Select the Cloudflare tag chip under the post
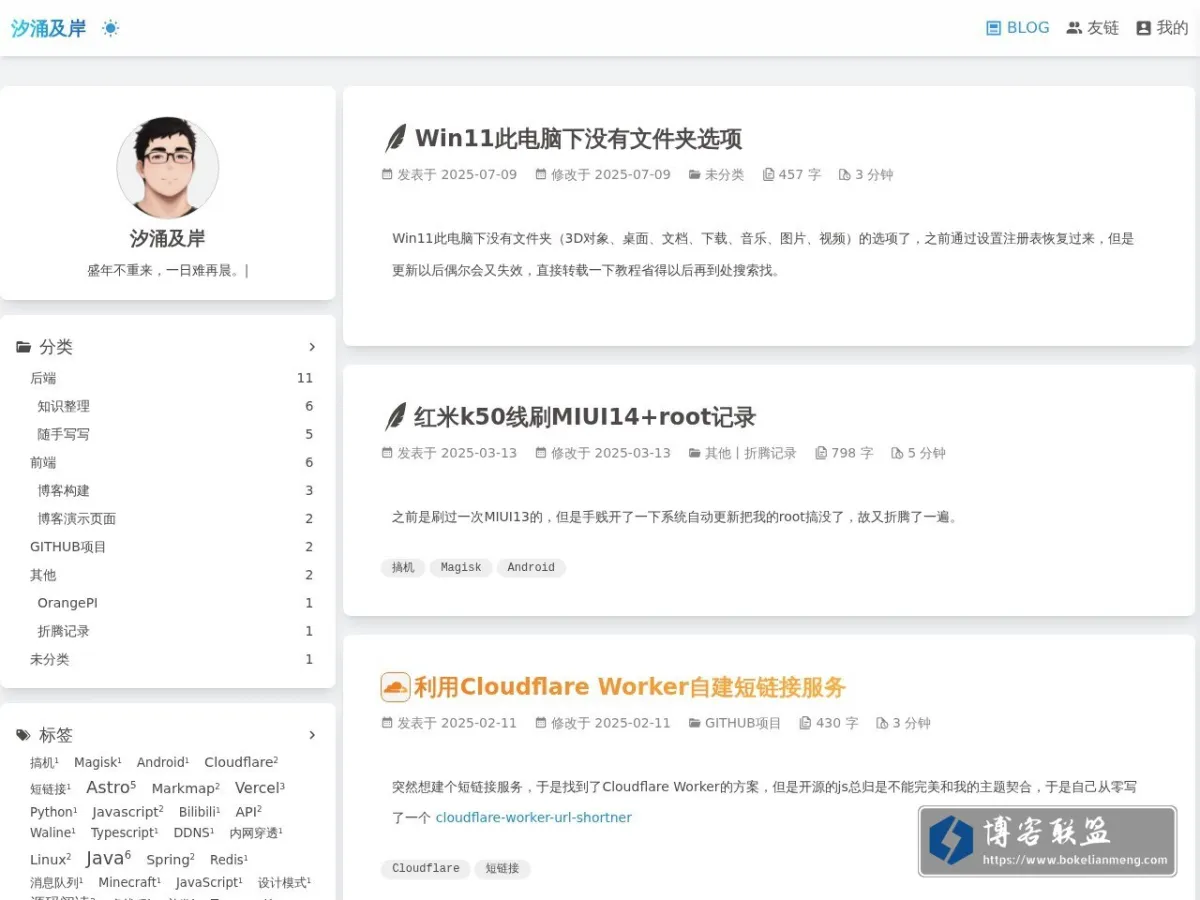 click(425, 868)
